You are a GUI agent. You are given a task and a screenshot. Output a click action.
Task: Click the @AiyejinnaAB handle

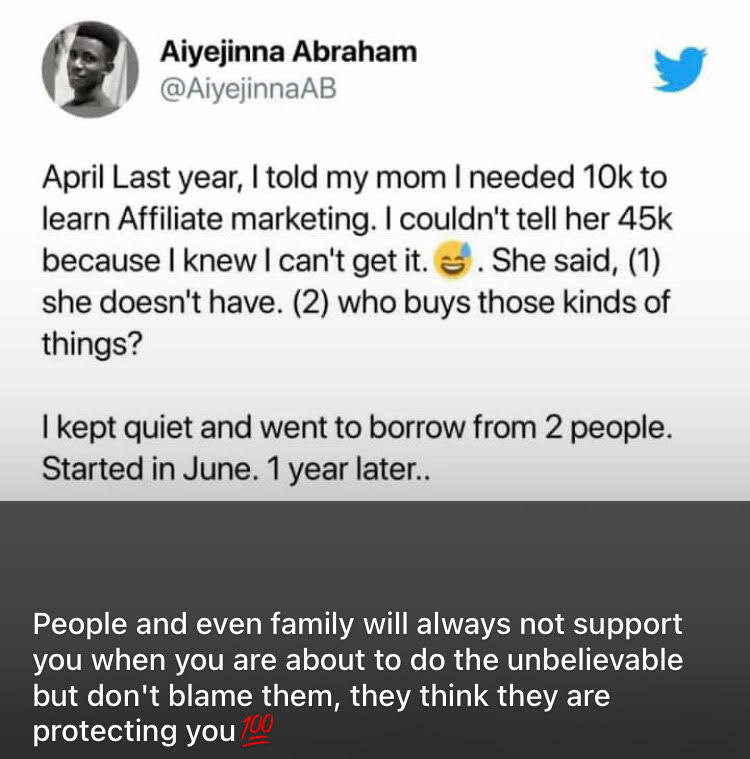(247, 89)
